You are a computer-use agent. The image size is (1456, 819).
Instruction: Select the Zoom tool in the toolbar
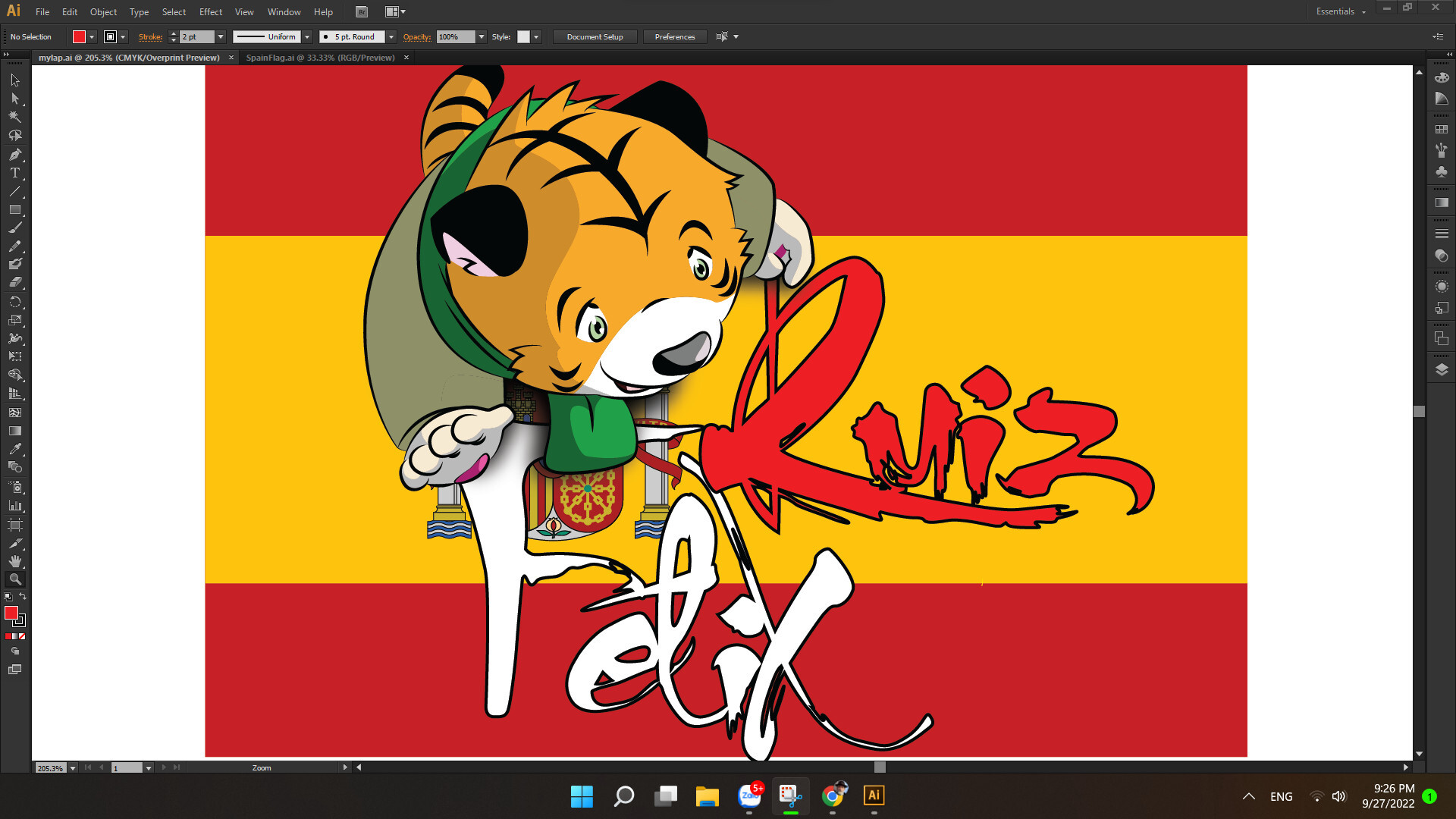click(x=14, y=580)
